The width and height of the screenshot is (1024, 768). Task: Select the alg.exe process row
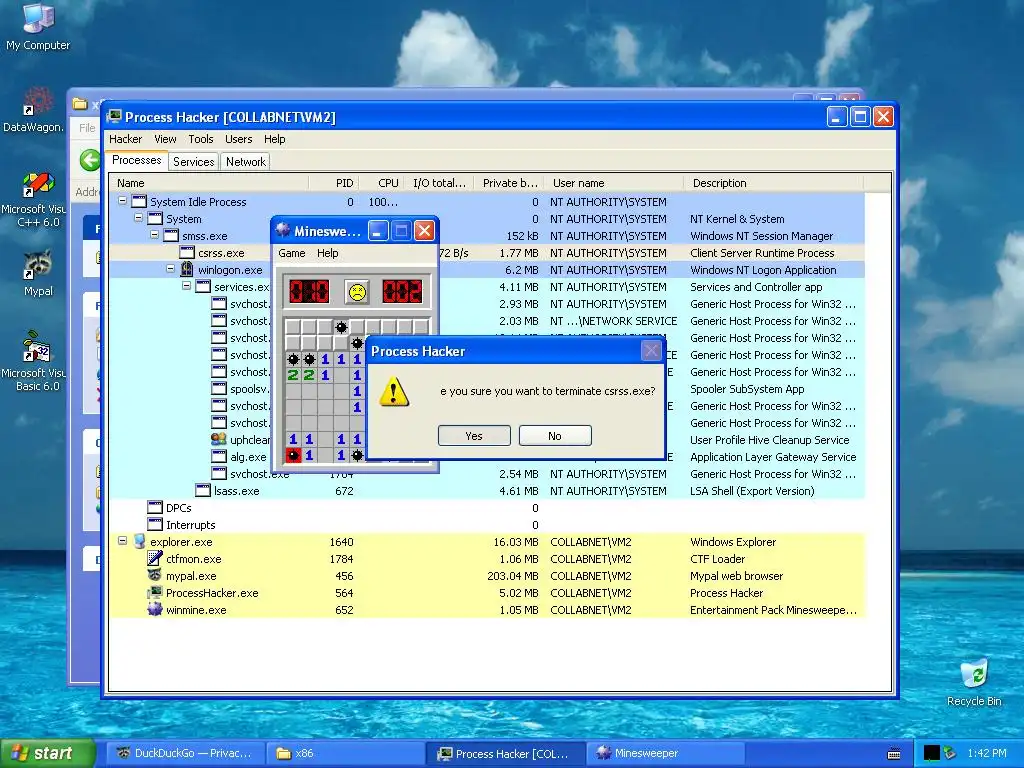click(487, 456)
